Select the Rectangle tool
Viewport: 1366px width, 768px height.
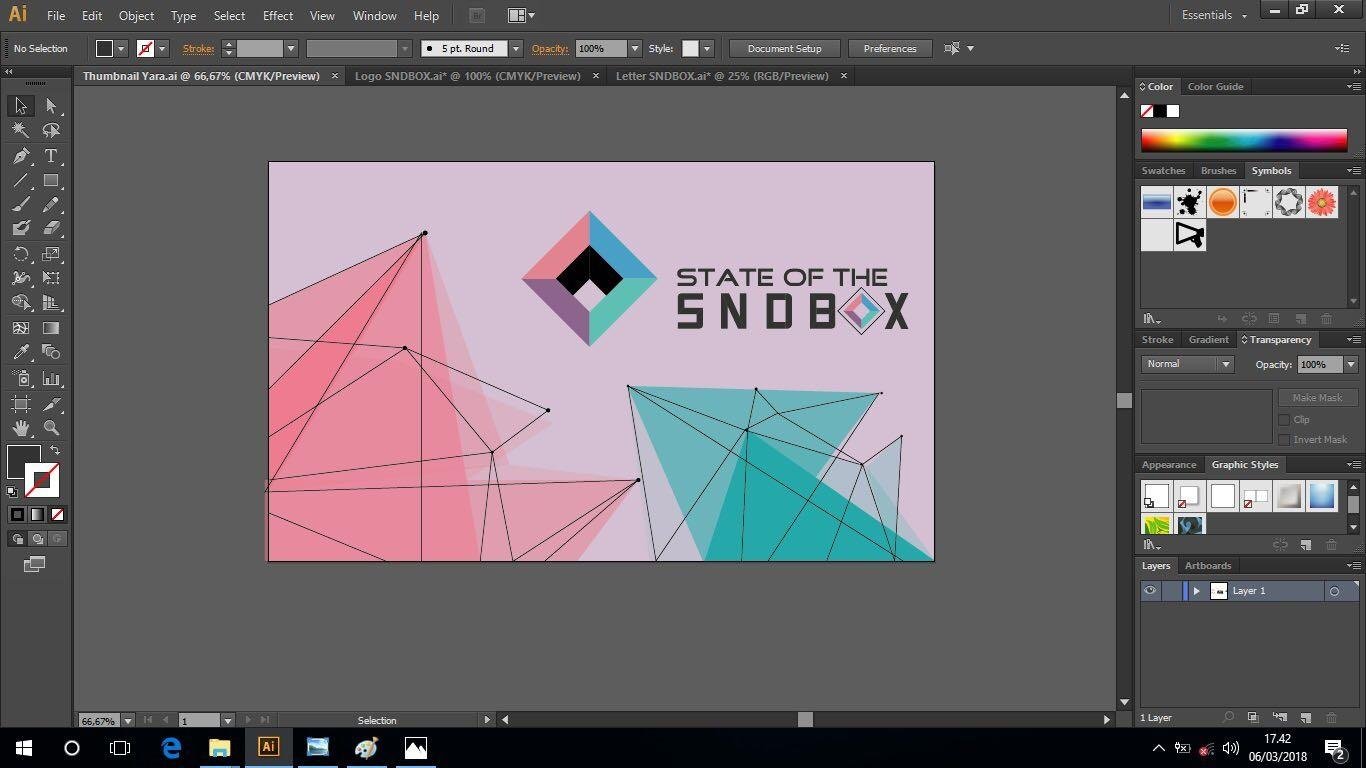(x=51, y=181)
